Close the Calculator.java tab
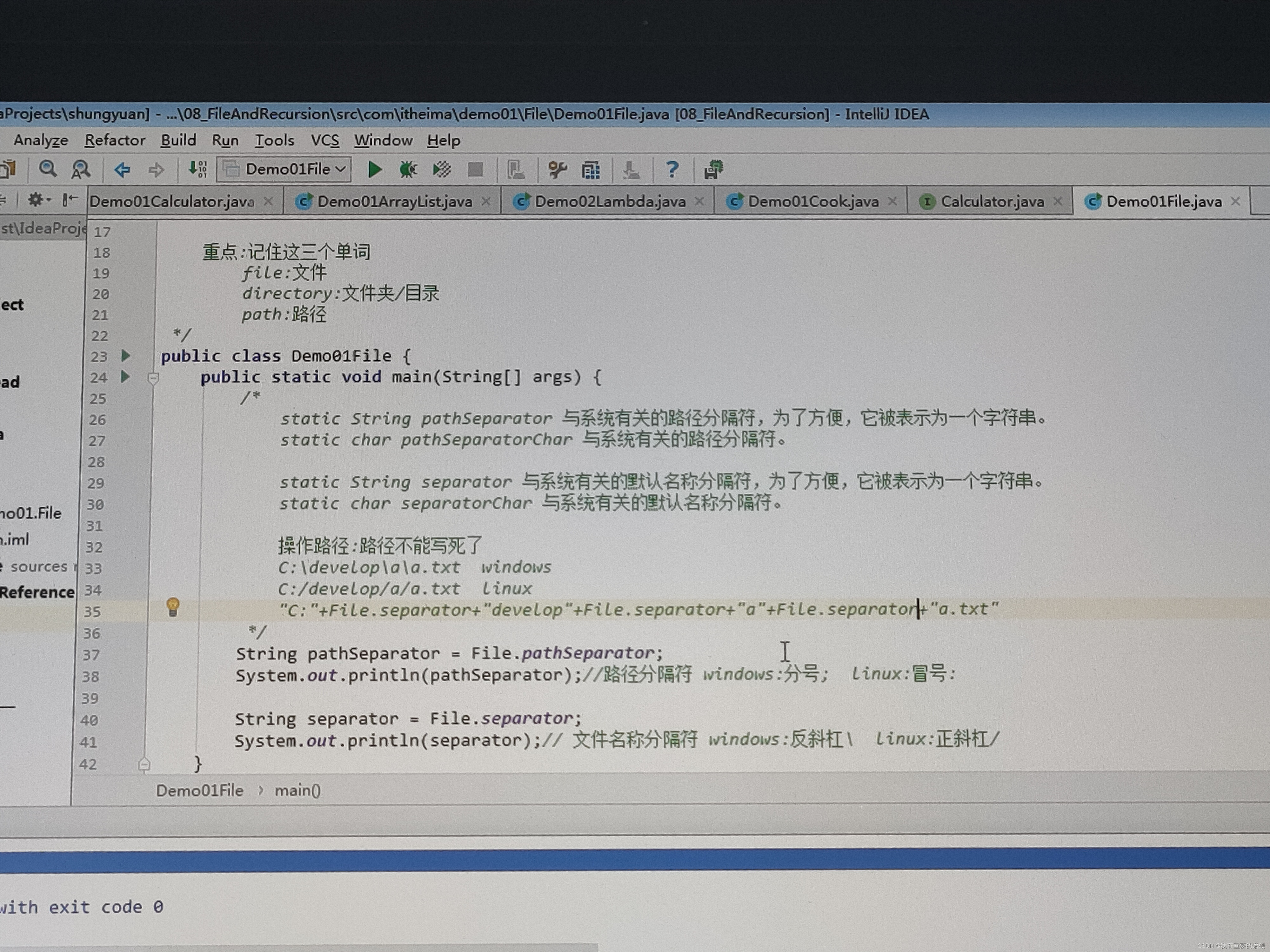Viewport: 1270px width, 952px height. [x=1058, y=202]
